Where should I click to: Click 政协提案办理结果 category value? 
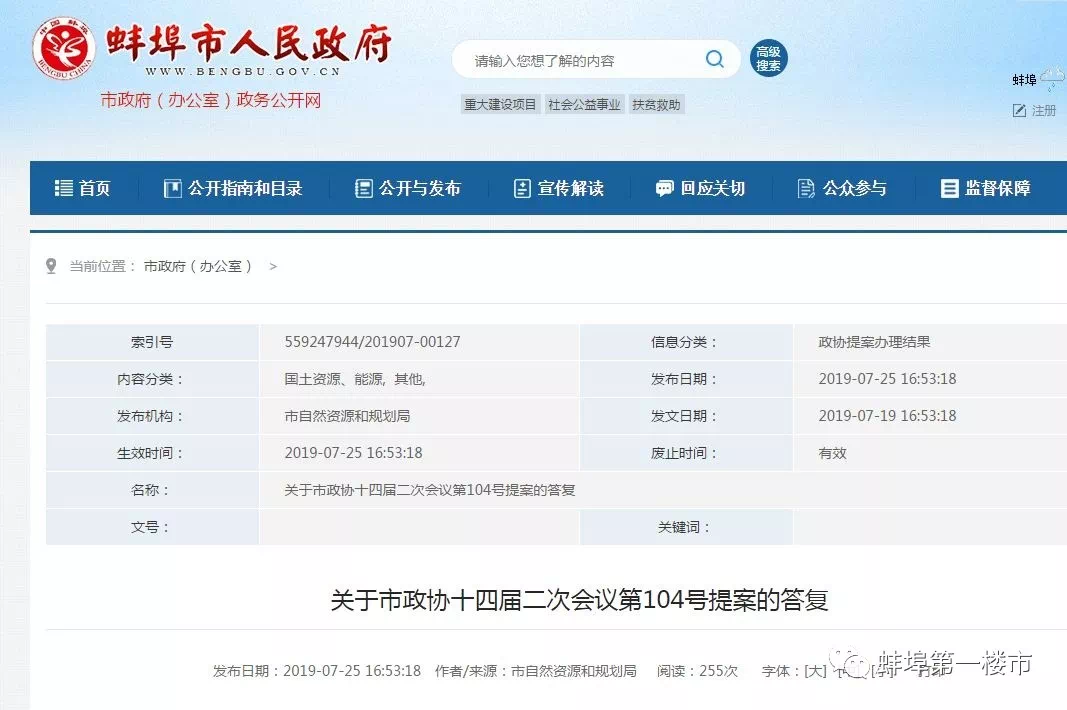pos(874,342)
